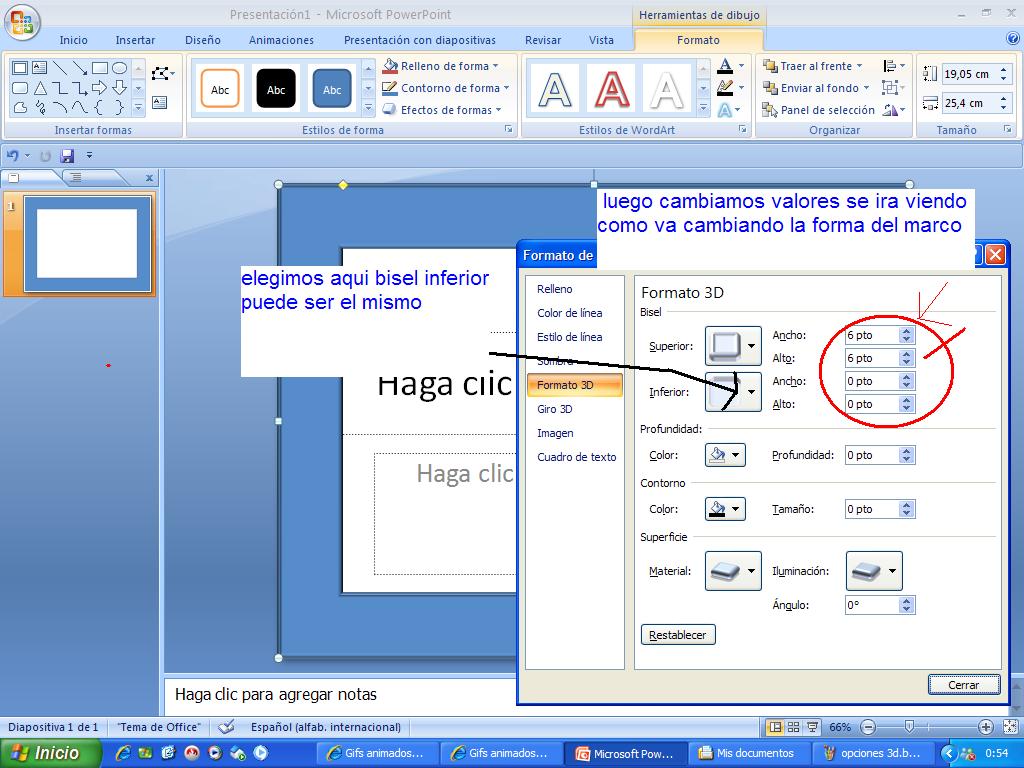Open the Edit shape (Editar forma) icon
1024x768 pixels.
pyautogui.click(x=162, y=73)
